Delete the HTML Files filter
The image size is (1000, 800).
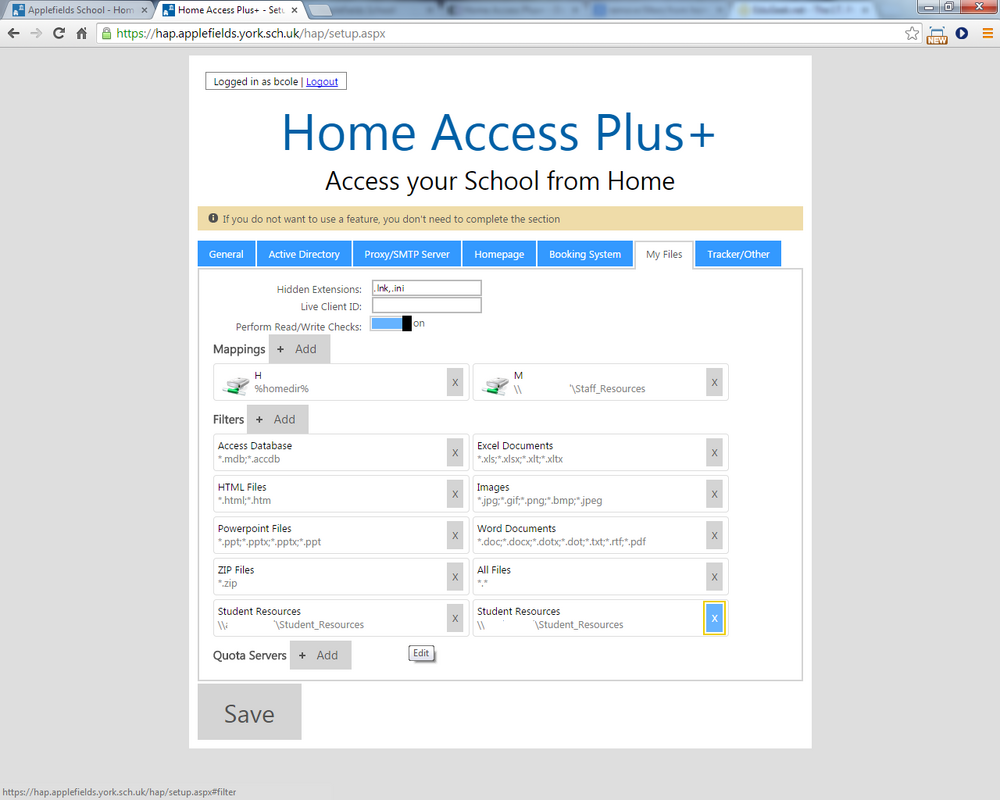(455, 494)
